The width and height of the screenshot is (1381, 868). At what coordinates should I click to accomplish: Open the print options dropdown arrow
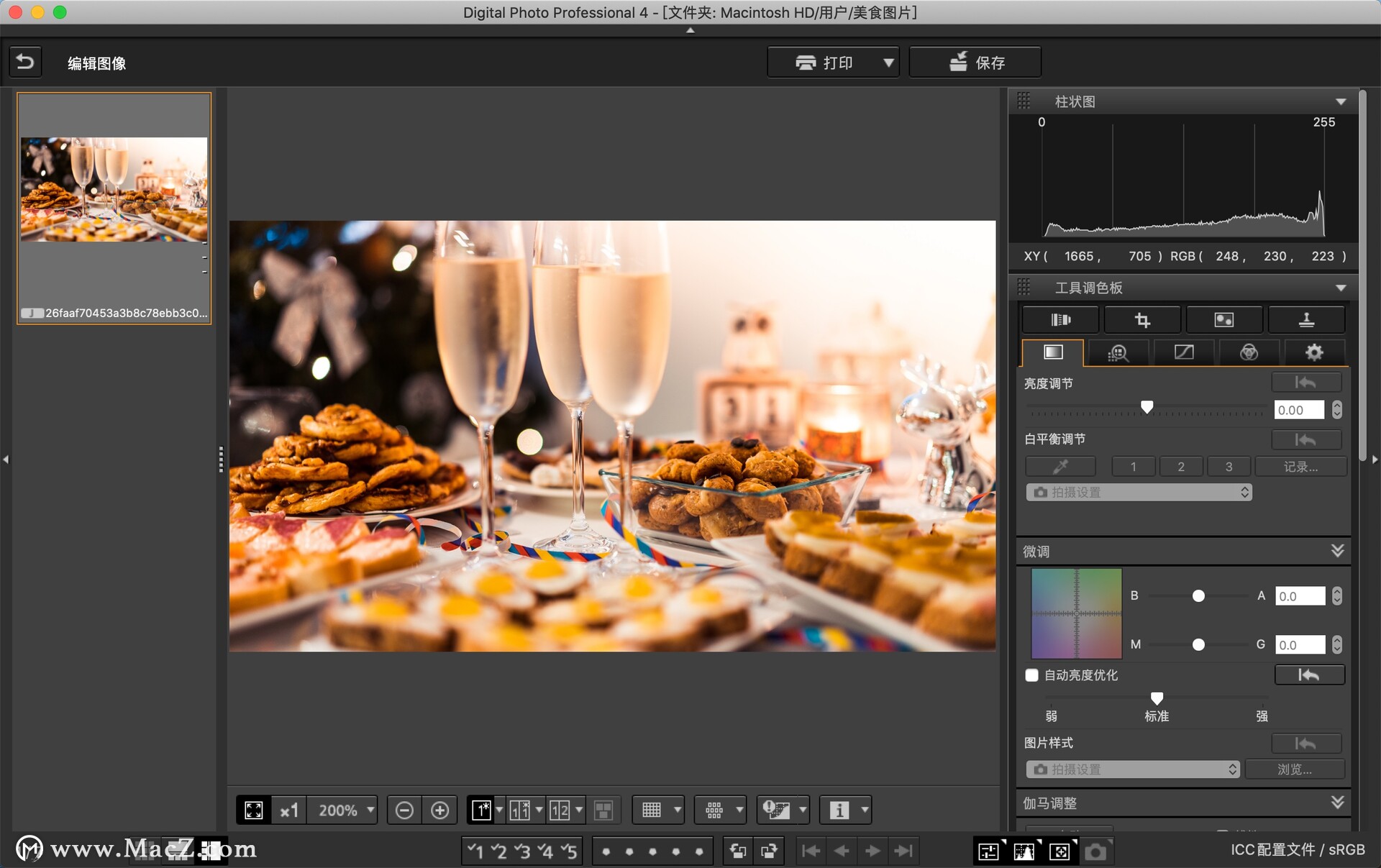click(x=889, y=63)
